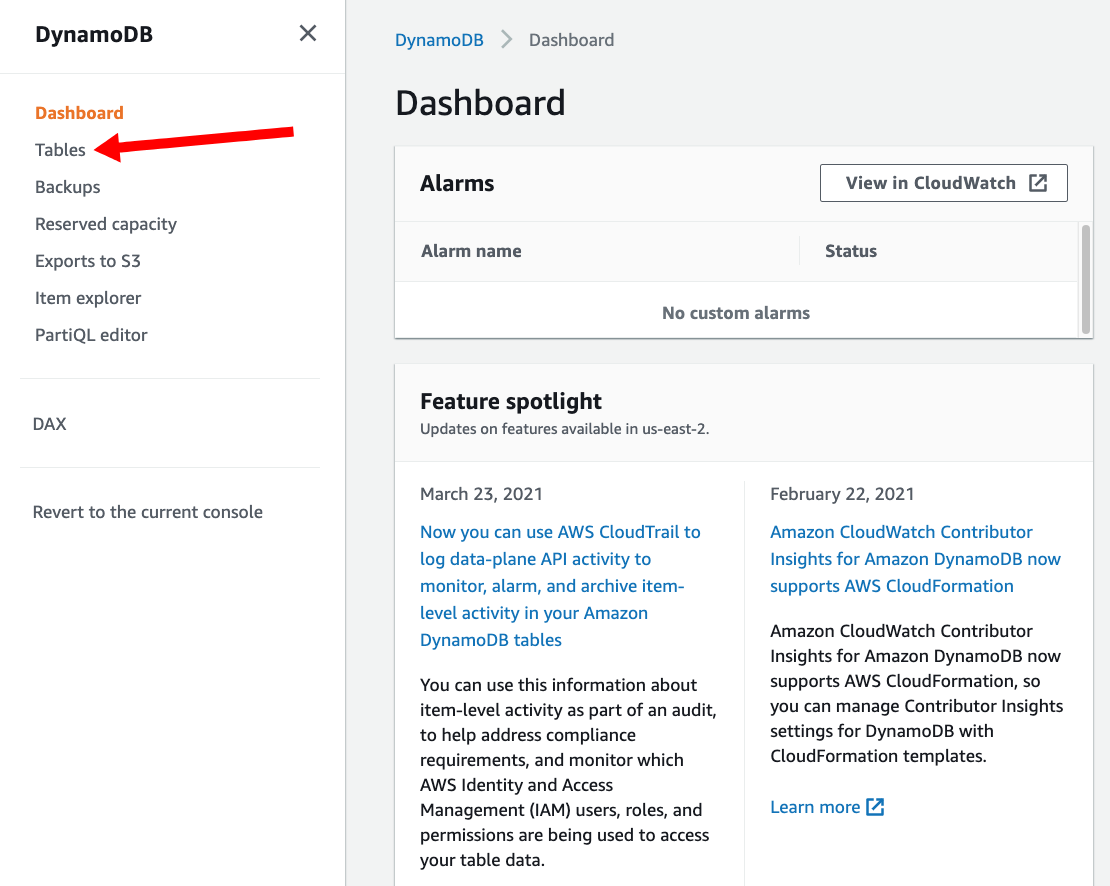This screenshot has width=1110, height=886.
Task: Click DynamoDB breadcrumb link
Action: 439,40
